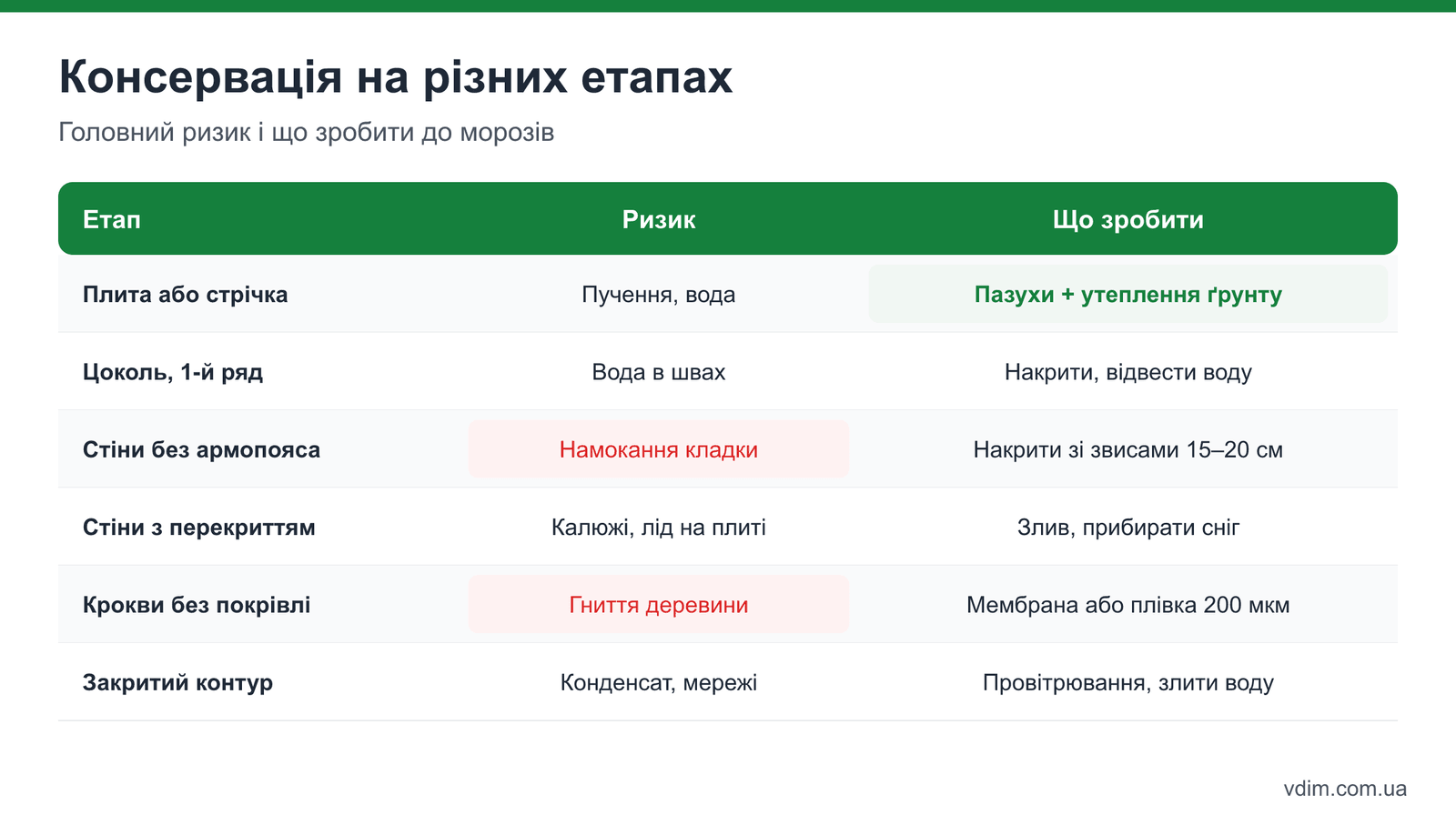Select the 'Стіни без армопояса' cell
The image size is (1456, 825).
[x=201, y=449]
